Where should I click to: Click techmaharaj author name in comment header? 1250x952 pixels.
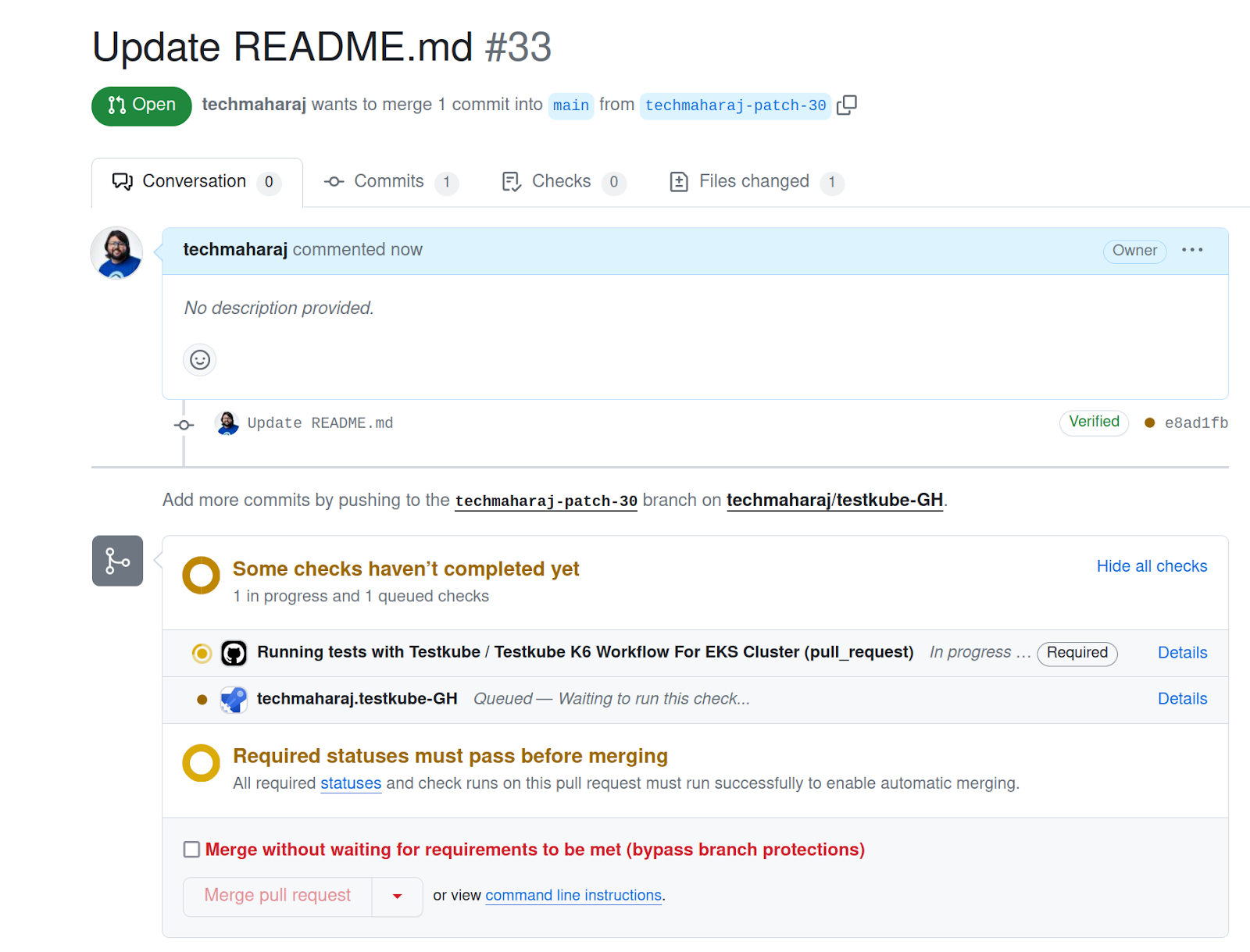tap(235, 250)
